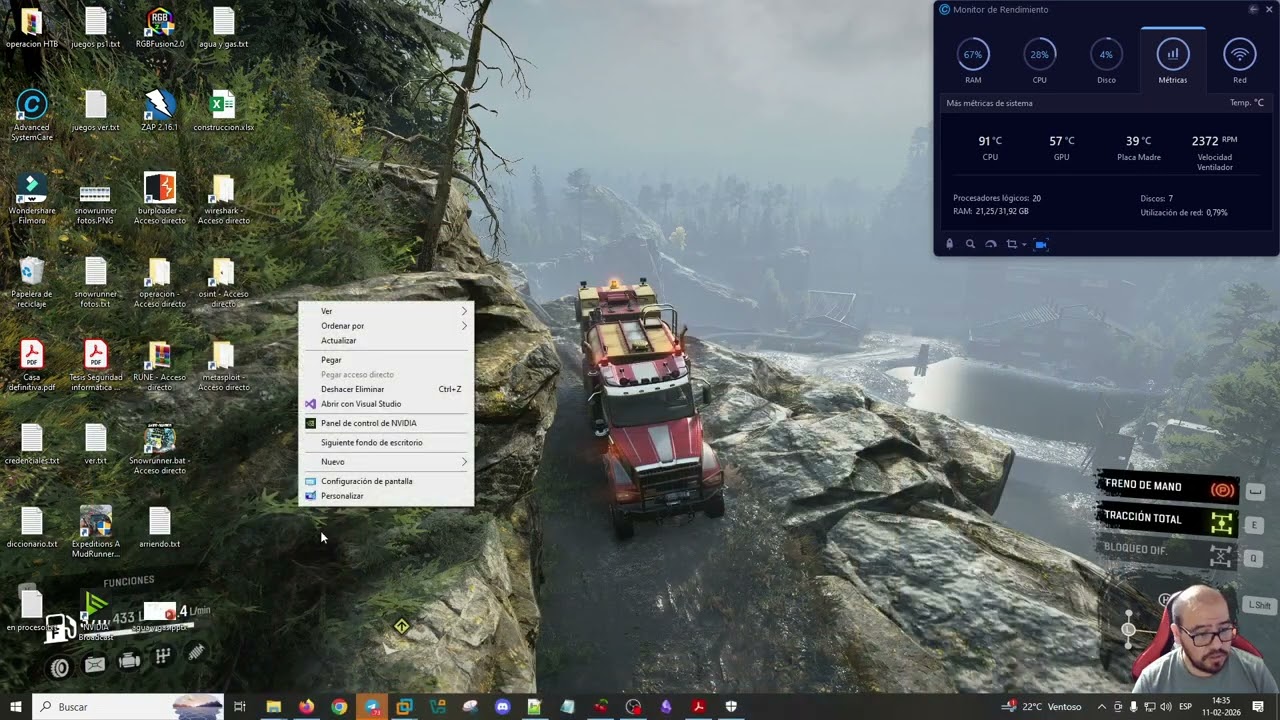Toggle temperature unit Temp. °C
The height and width of the screenshot is (720, 1280).
click(x=1247, y=103)
